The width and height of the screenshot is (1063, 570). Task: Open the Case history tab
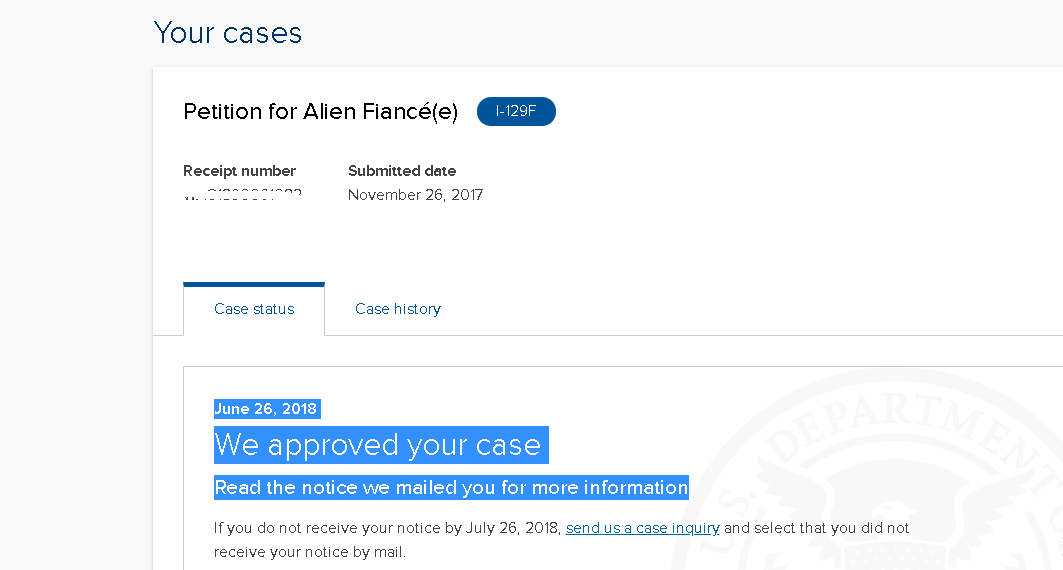(x=397, y=309)
